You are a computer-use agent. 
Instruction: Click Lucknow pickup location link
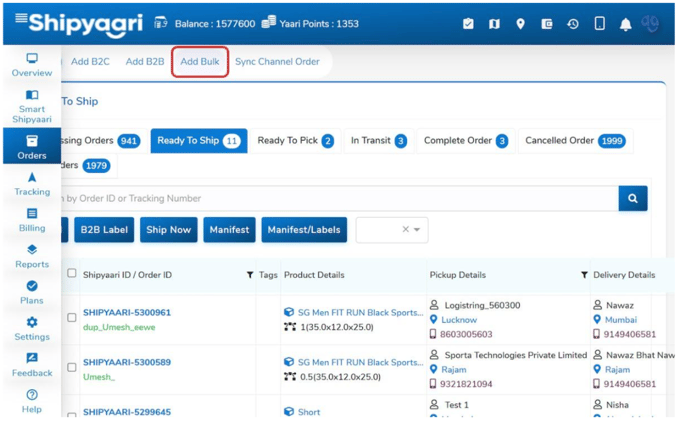coord(459,320)
